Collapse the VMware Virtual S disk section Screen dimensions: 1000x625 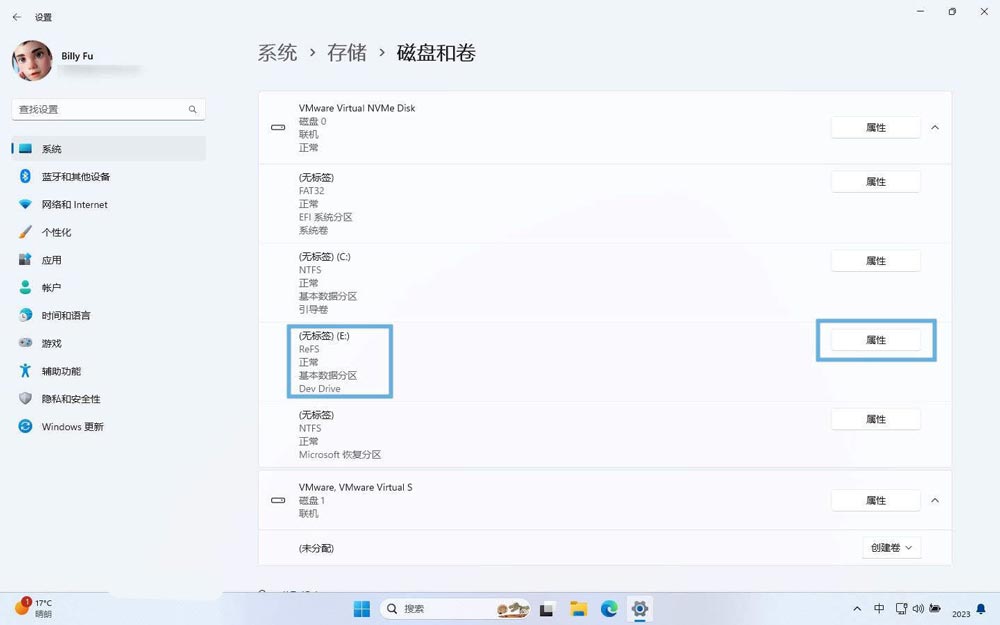(x=935, y=500)
